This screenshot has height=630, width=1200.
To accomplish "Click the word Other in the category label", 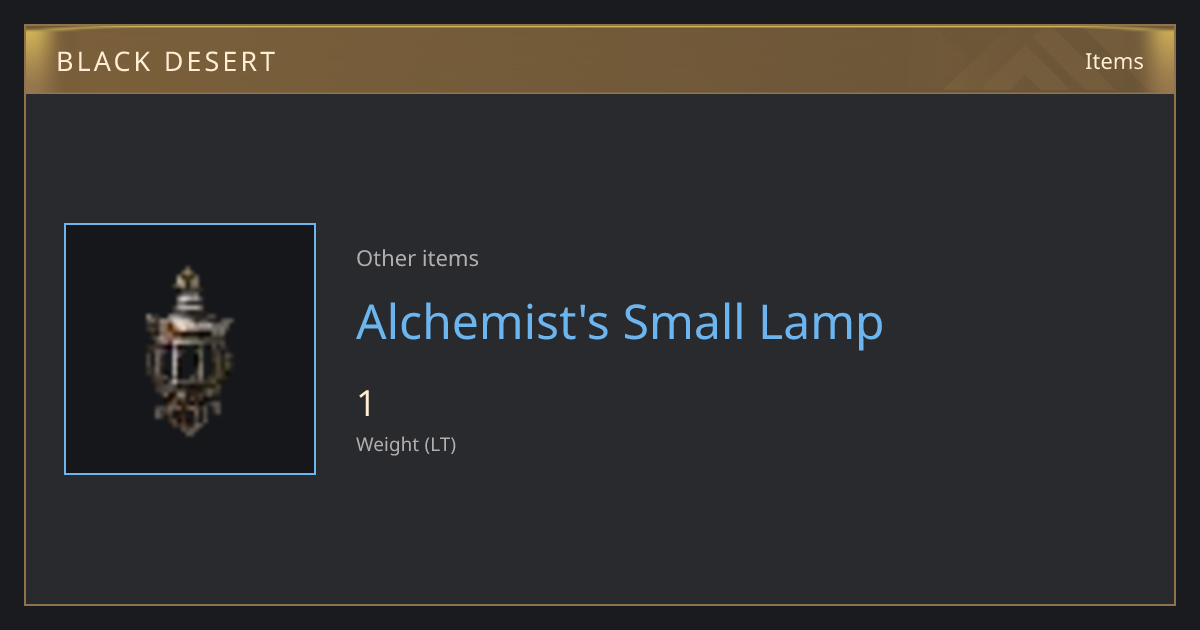I will (385, 258).
